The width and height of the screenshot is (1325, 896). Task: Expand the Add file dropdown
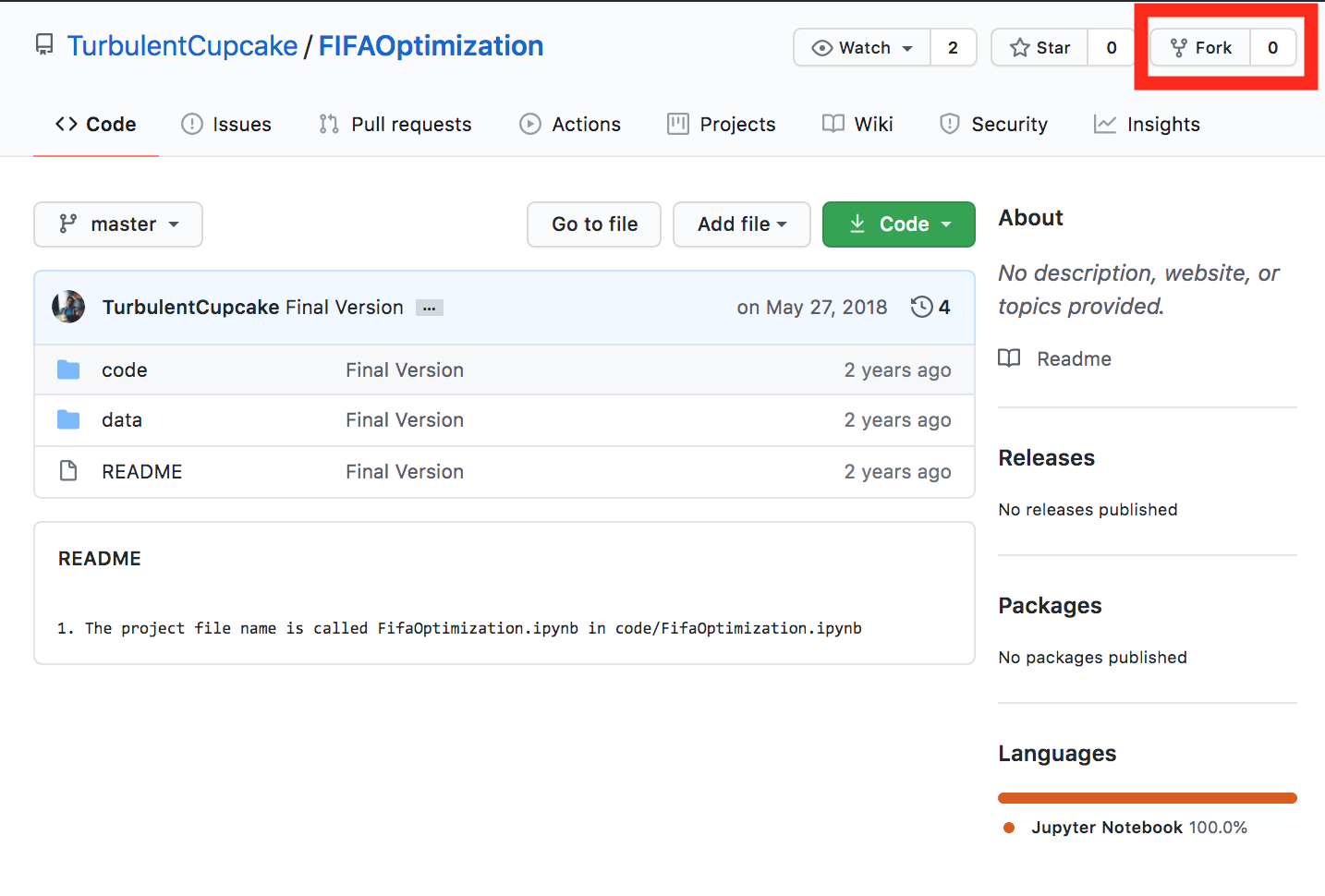point(741,224)
